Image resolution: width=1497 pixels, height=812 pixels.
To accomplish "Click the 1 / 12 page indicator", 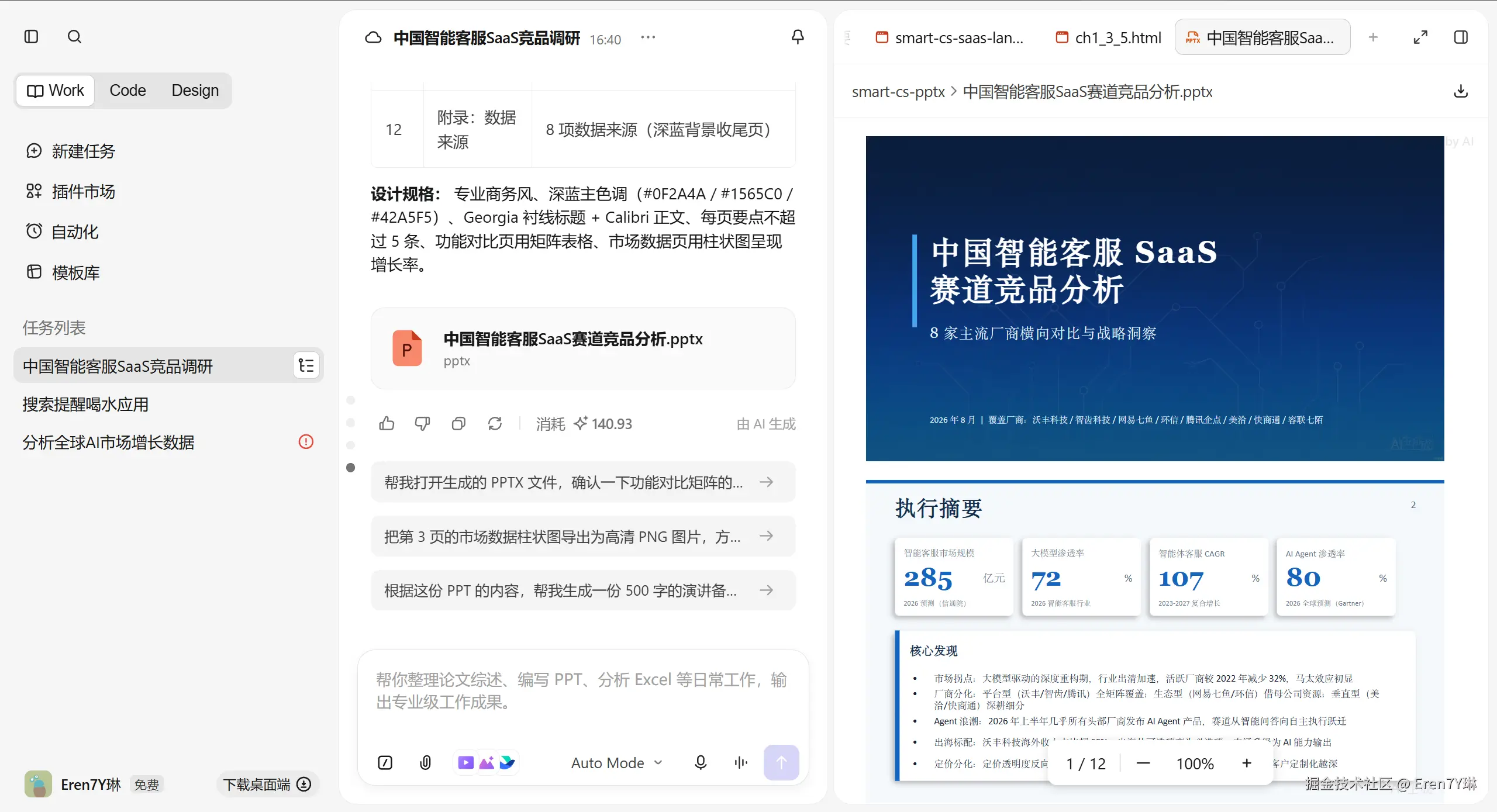I will 1086,764.
